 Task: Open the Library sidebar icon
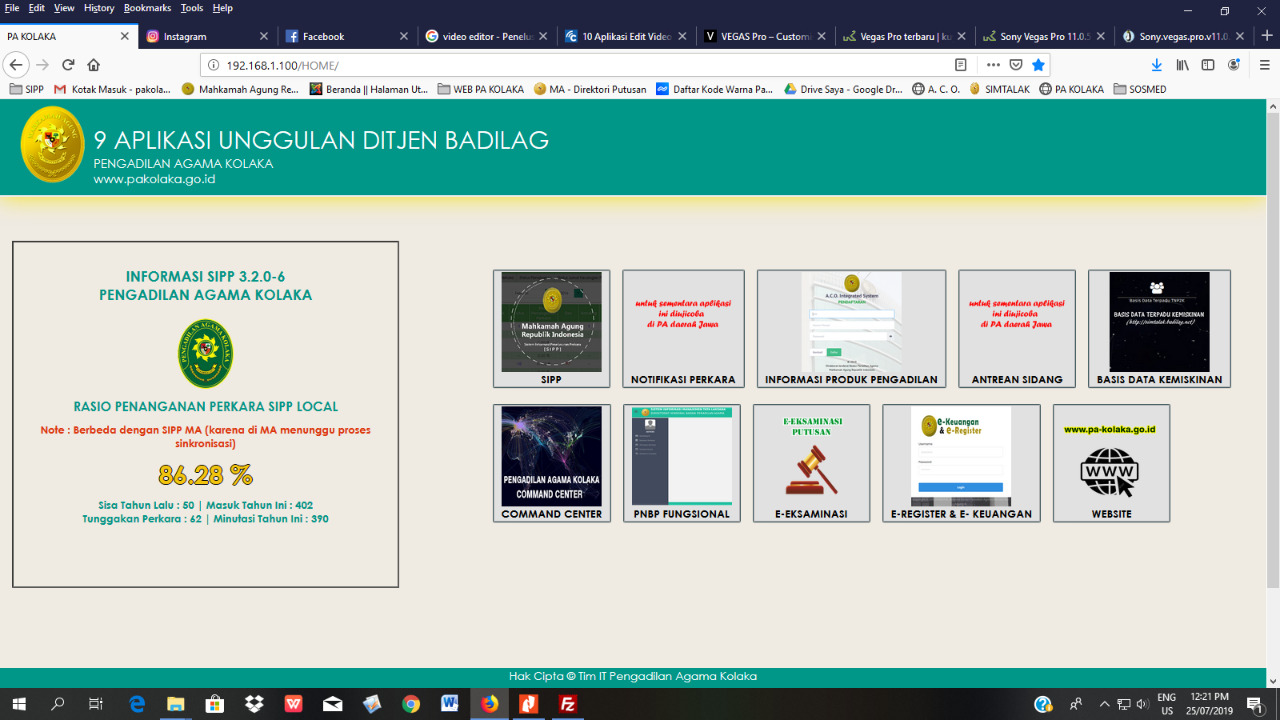(1185, 63)
